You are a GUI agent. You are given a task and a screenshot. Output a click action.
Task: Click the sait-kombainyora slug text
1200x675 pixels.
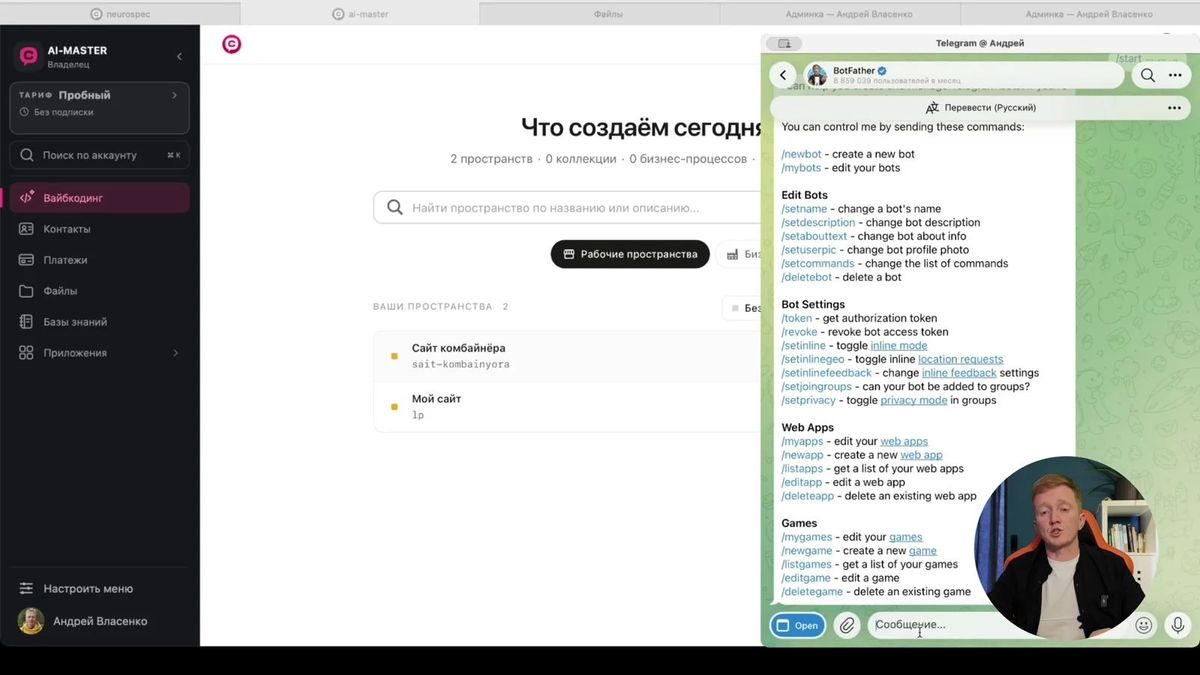461,365
